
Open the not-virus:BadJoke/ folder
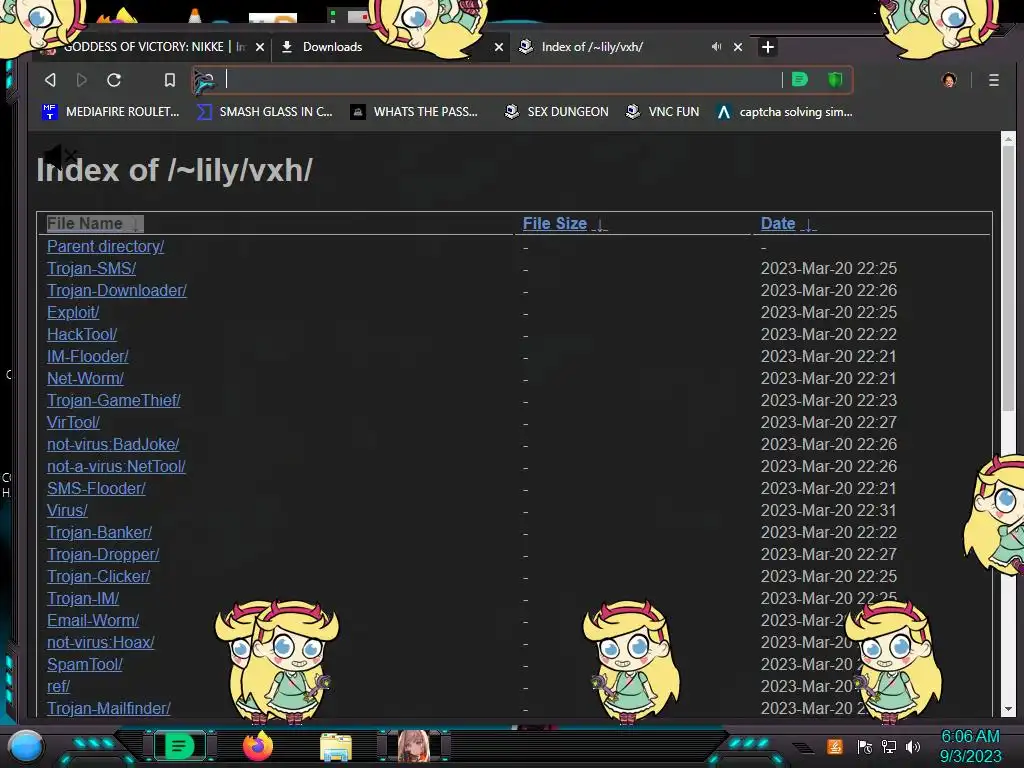click(113, 444)
